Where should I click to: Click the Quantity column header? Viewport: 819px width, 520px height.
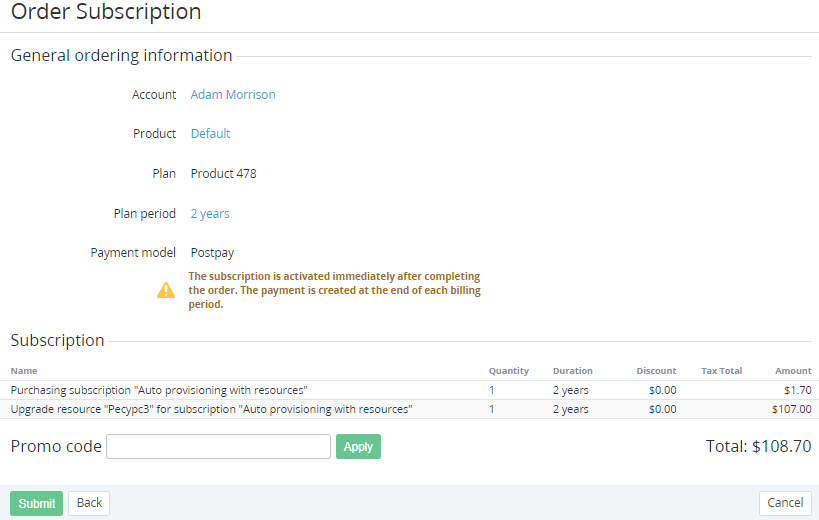508,371
